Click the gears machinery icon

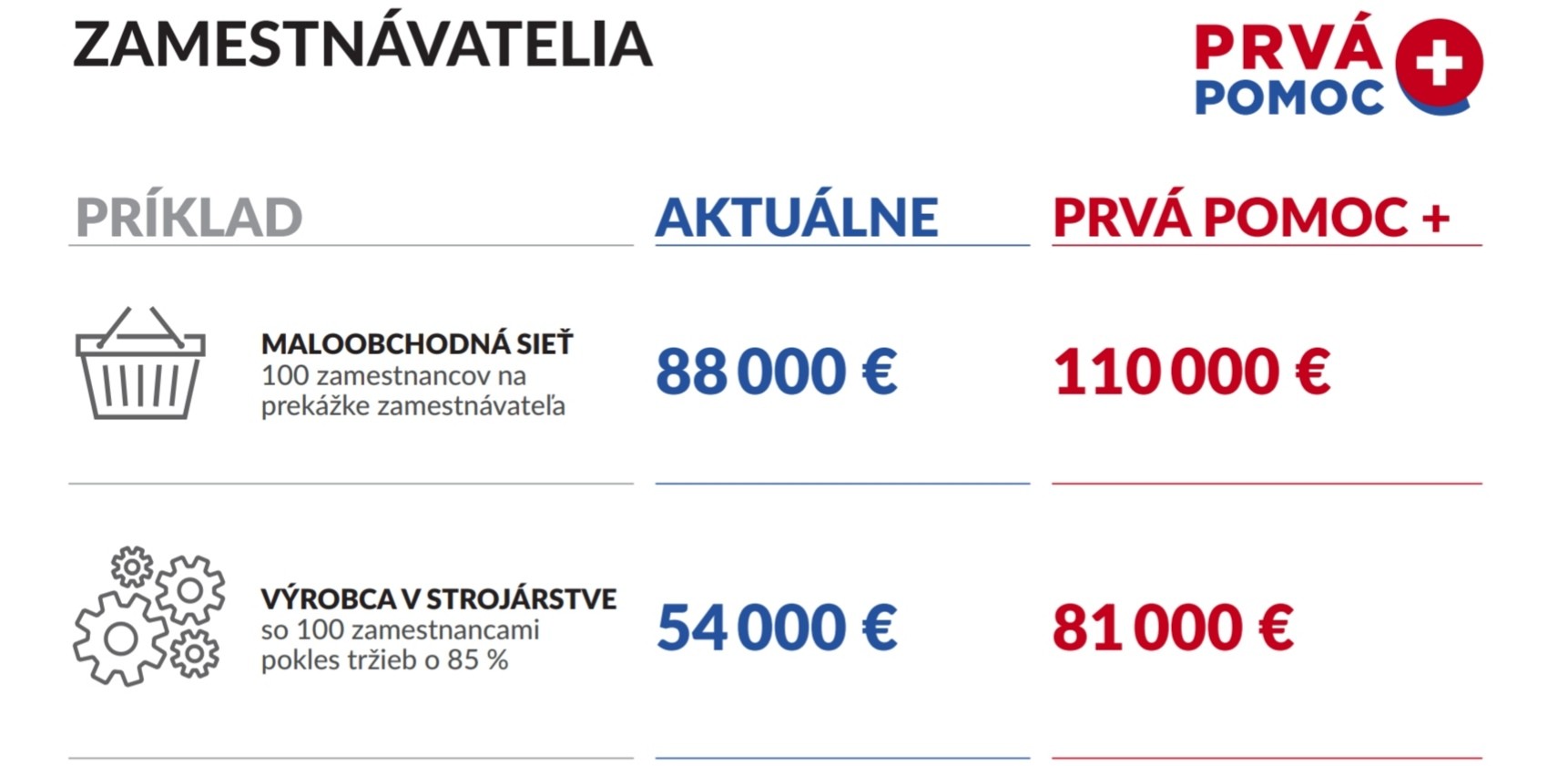point(148,616)
